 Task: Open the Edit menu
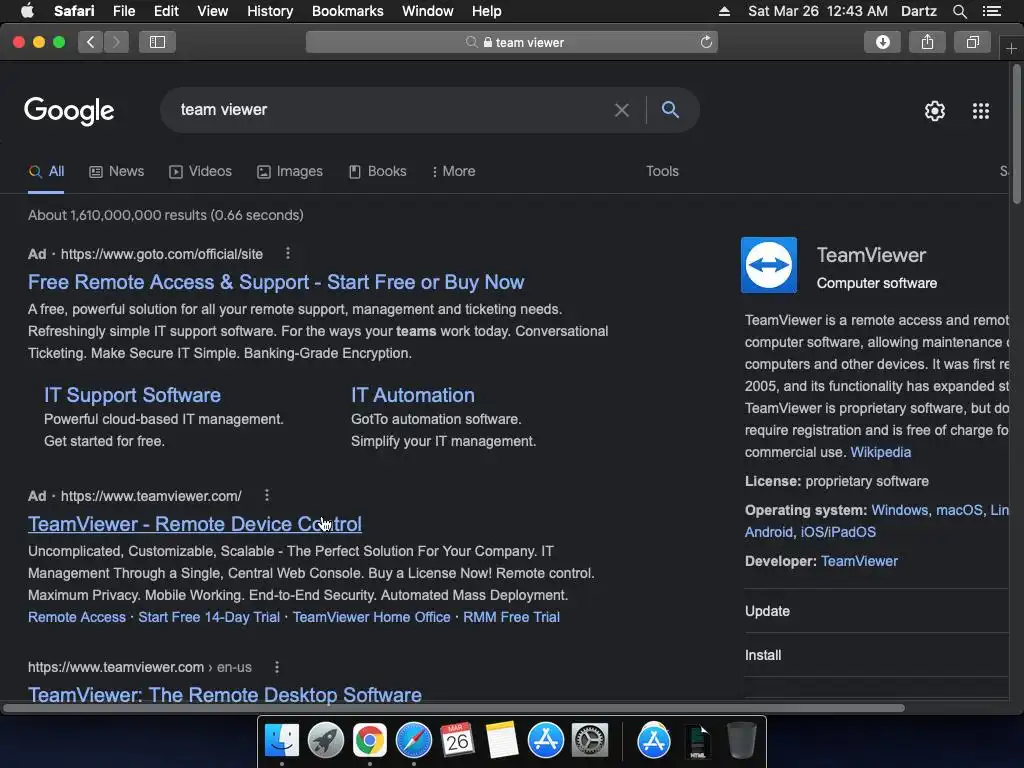pyautogui.click(x=166, y=11)
